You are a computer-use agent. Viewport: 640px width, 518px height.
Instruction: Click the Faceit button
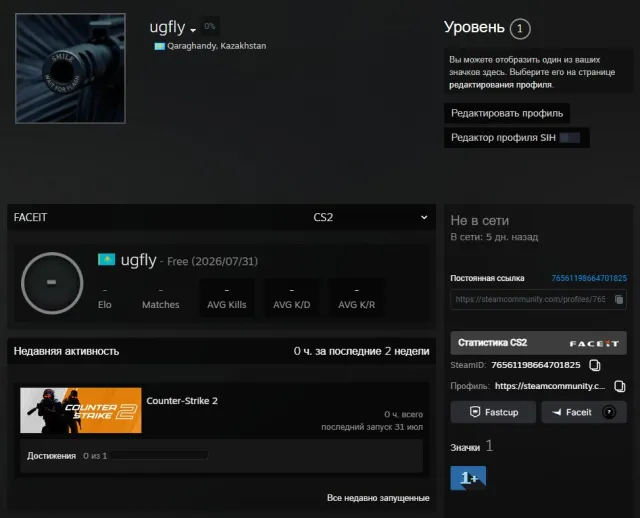(x=584, y=412)
